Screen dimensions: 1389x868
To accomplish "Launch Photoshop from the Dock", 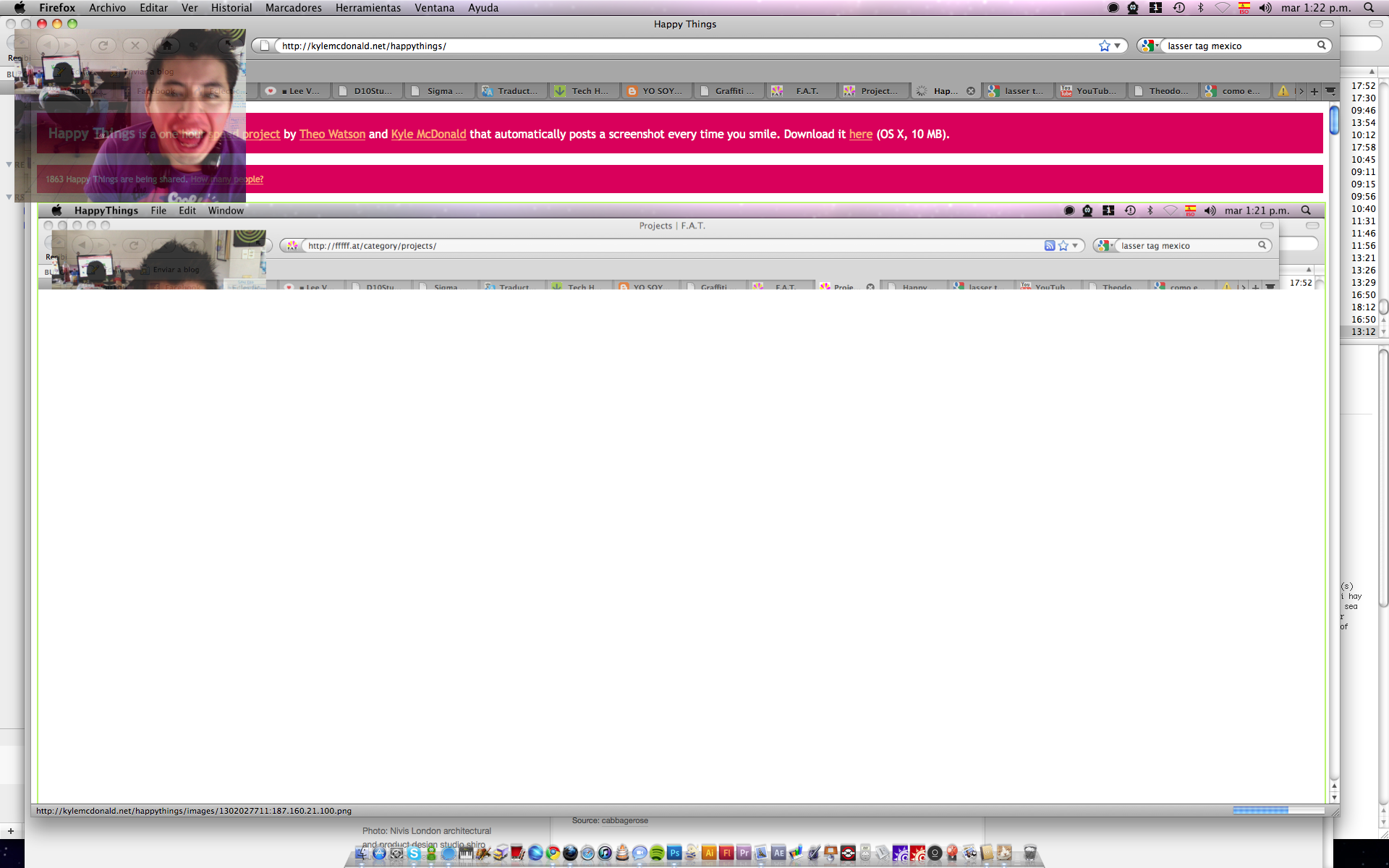I will coord(674,853).
